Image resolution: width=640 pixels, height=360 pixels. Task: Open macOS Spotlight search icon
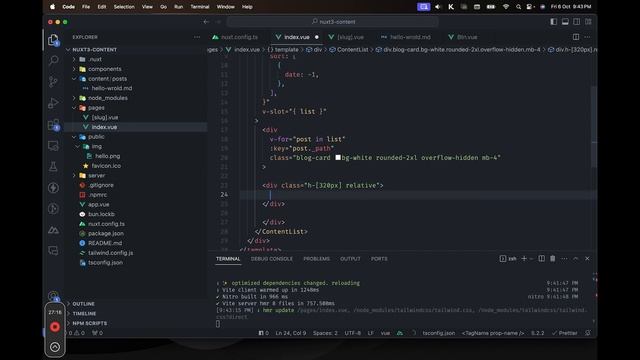pos(518,7)
